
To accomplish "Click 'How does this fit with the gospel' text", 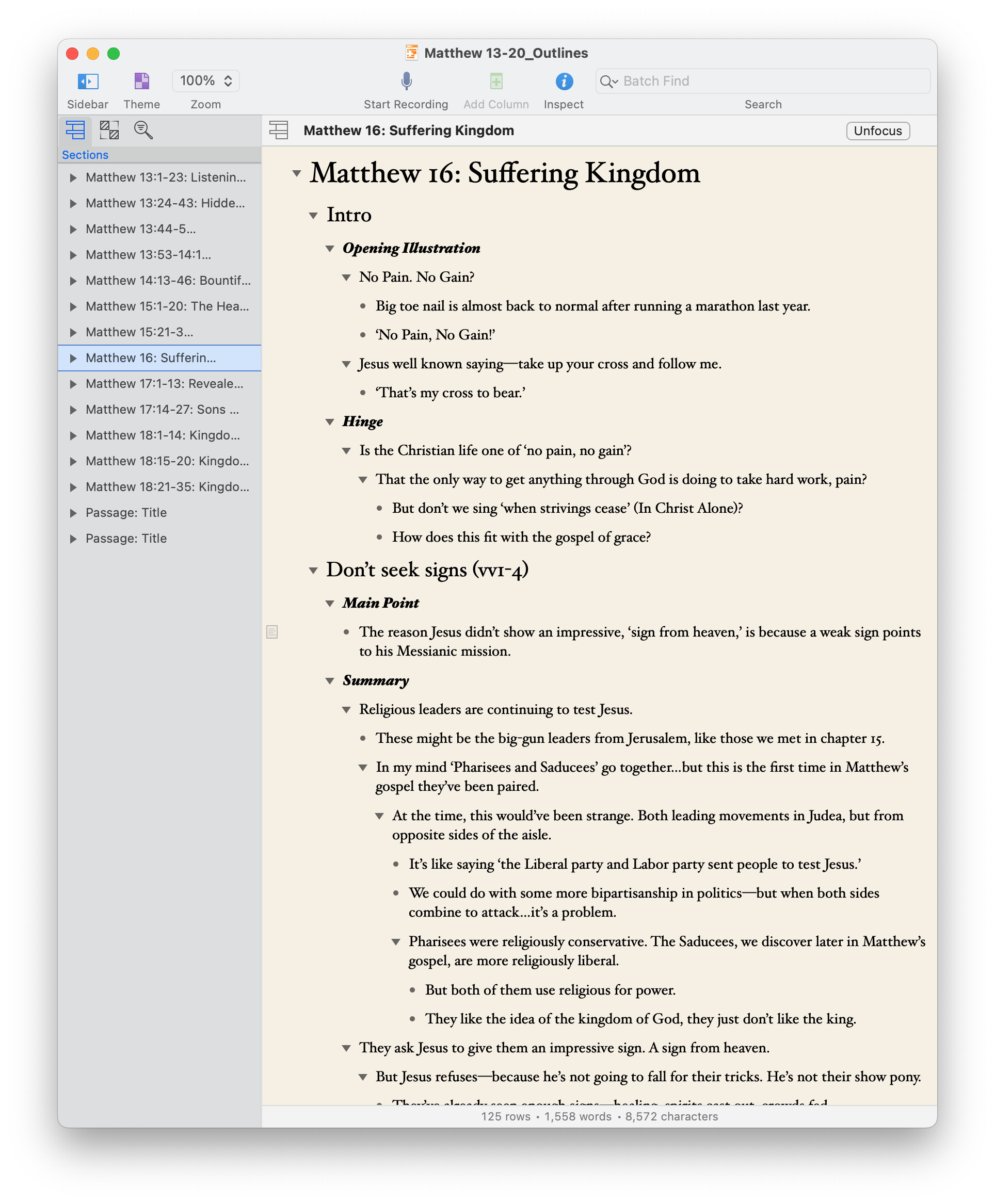I will pos(521,536).
